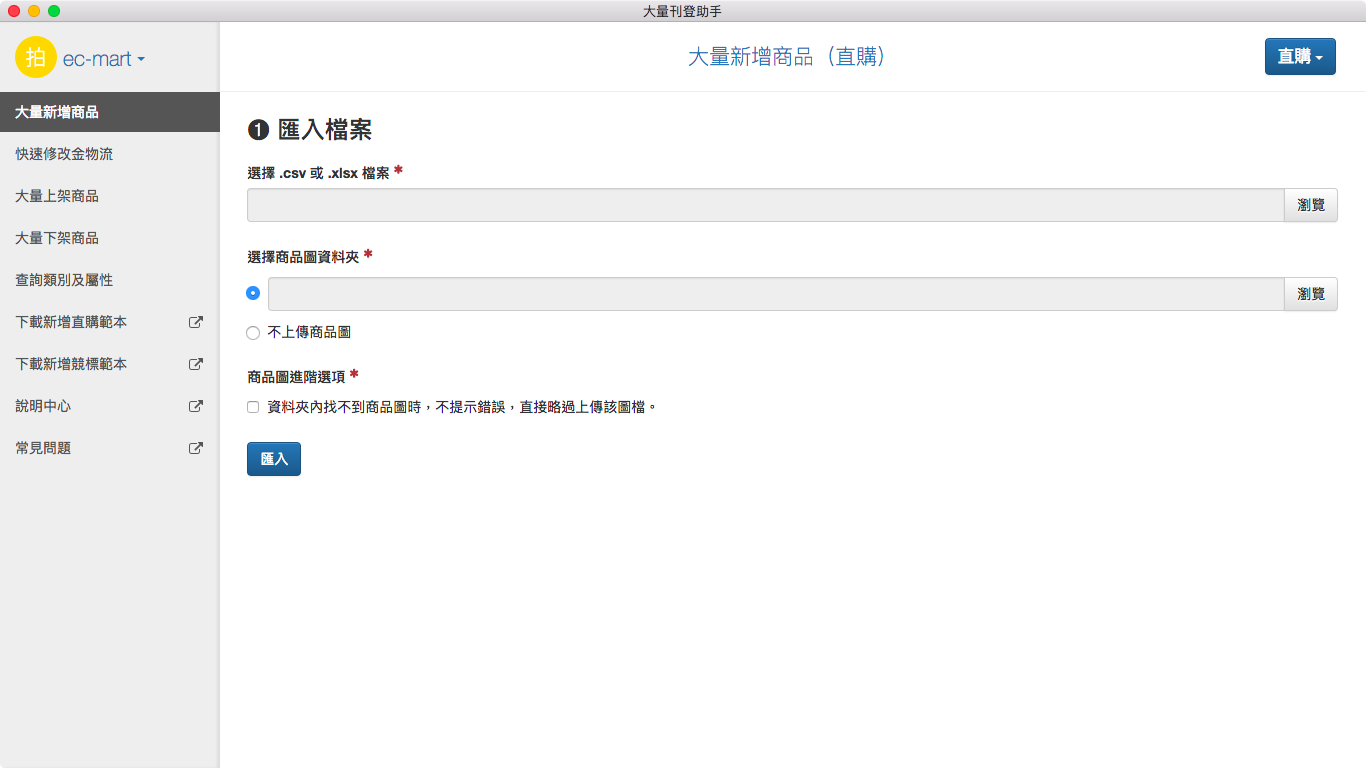Click 瀏覽 button for csv/xlsx file
Image resolution: width=1366 pixels, height=768 pixels.
(1310, 205)
